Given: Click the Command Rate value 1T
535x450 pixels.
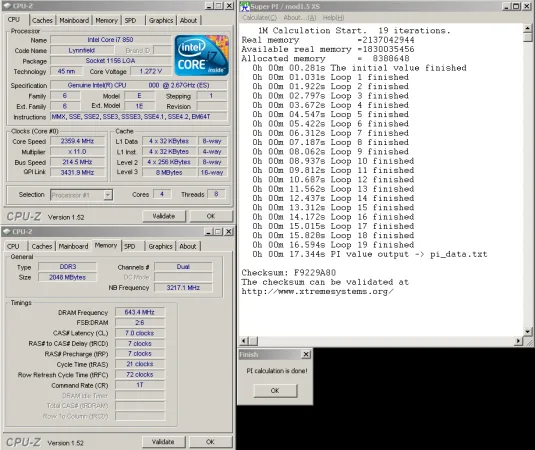Looking at the screenshot, I should 140,385.
